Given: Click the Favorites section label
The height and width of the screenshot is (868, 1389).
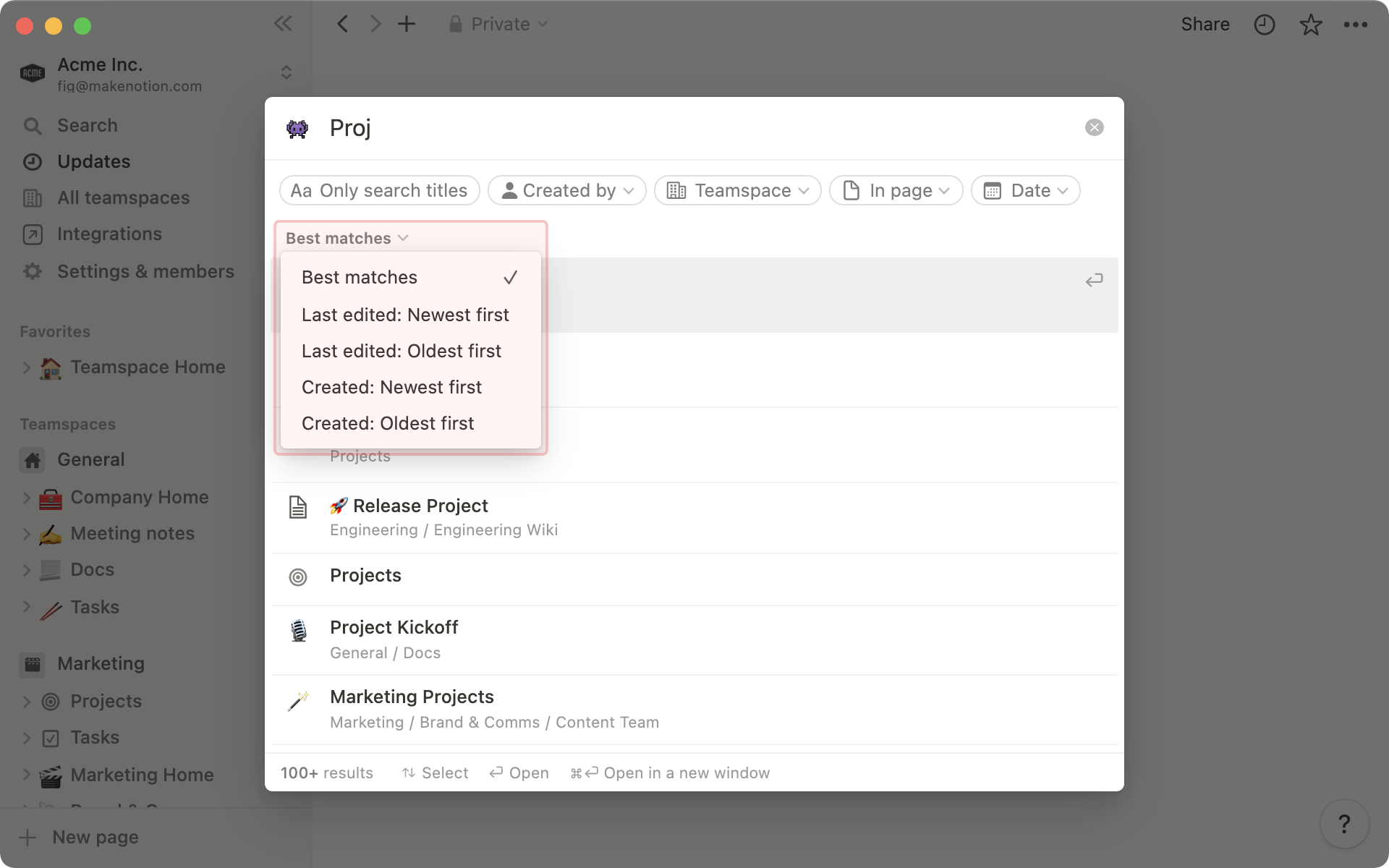Looking at the screenshot, I should (x=55, y=332).
